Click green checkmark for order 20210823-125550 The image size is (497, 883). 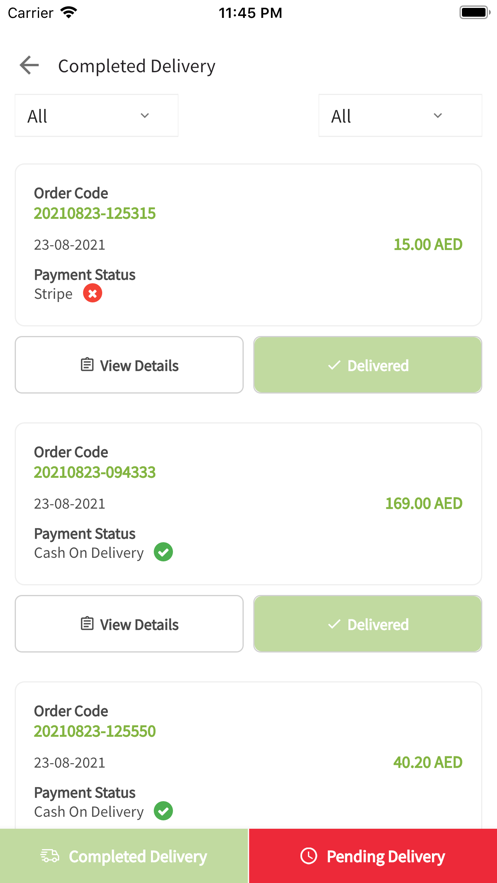point(163,811)
